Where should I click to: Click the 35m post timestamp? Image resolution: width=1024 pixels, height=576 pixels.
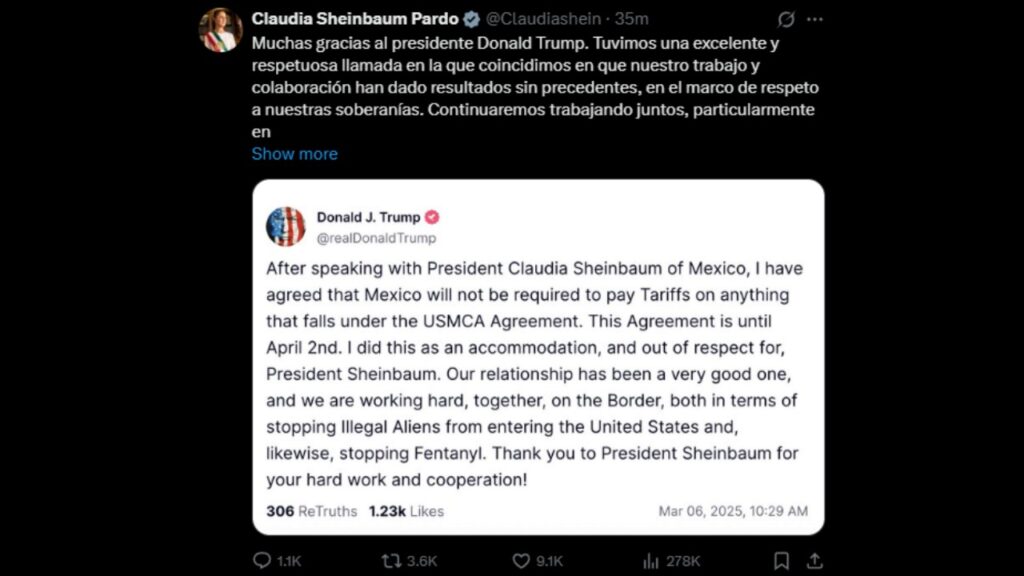(x=631, y=19)
